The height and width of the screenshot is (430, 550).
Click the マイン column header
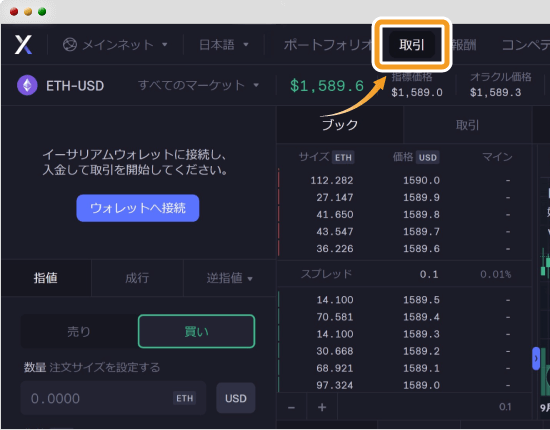[497, 157]
